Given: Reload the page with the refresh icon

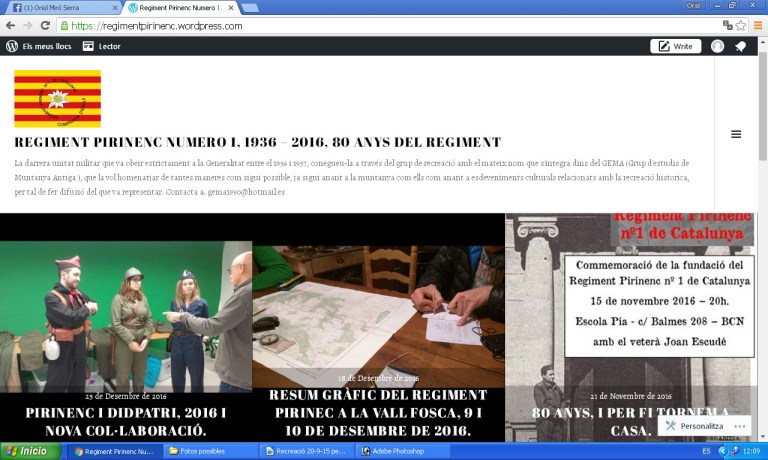Looking at the screenshot, I should point(45,26).
